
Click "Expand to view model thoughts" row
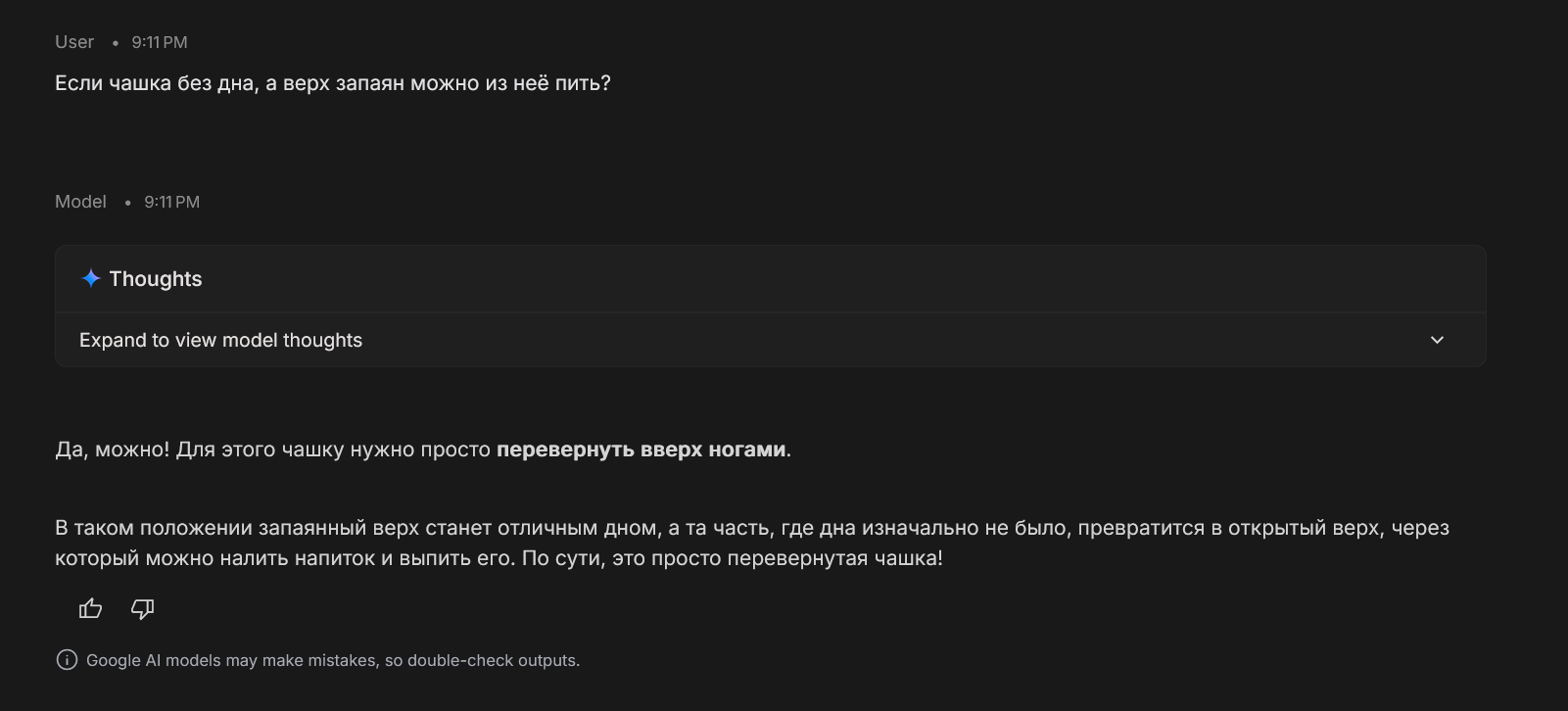[220, 340]
